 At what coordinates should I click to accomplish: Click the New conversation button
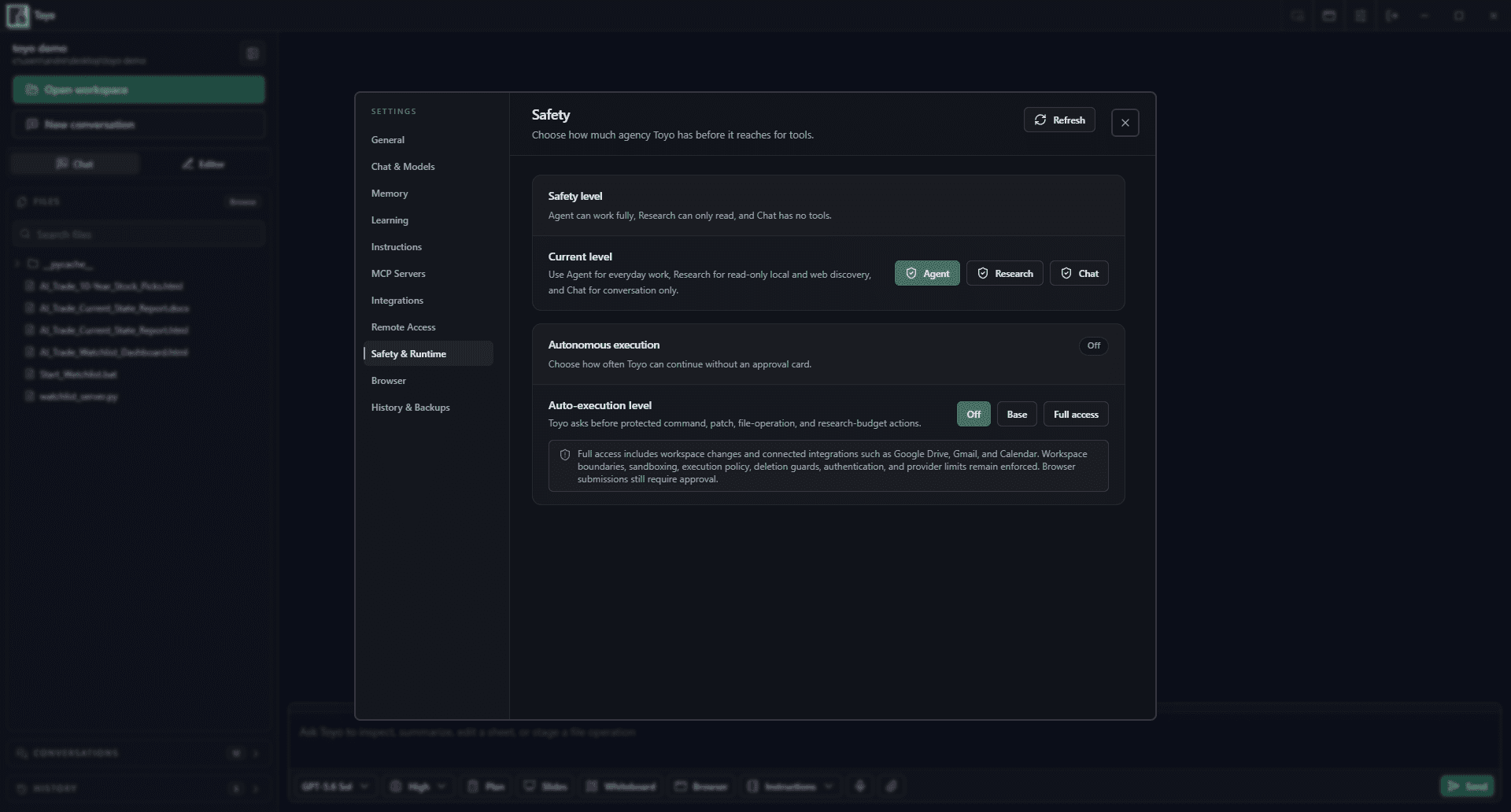(139, 124)
